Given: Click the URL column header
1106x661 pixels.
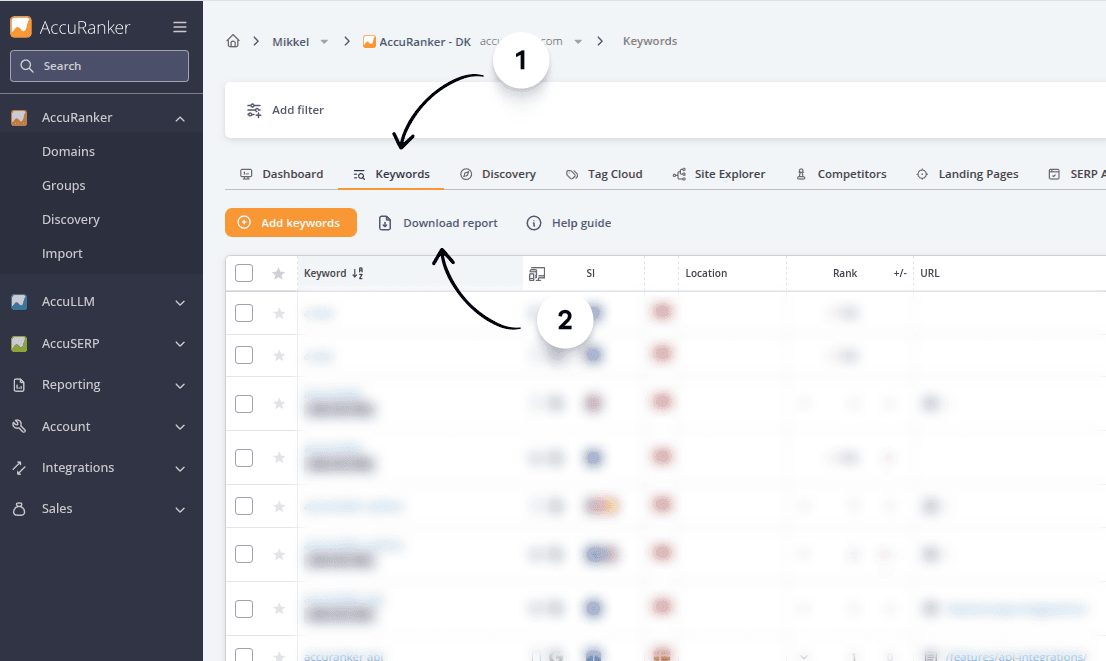Looking at the screenshot, I should [x=930, y=274].
